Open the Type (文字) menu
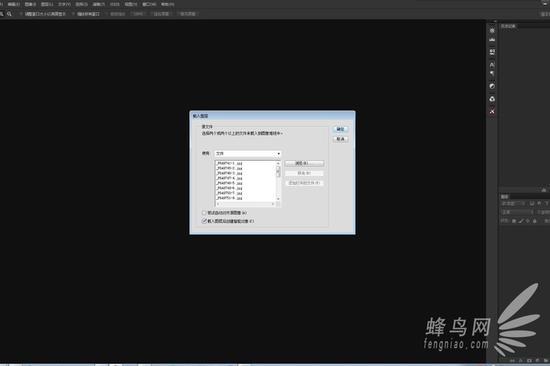 point(64,4)
